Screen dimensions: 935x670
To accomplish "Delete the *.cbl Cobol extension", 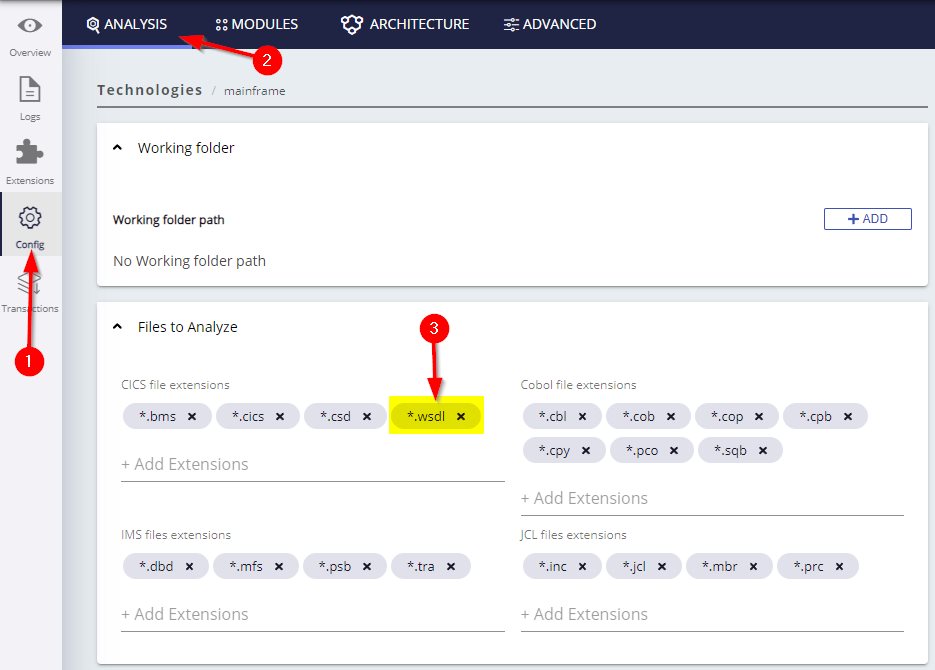I will click(x=583, y=416).
